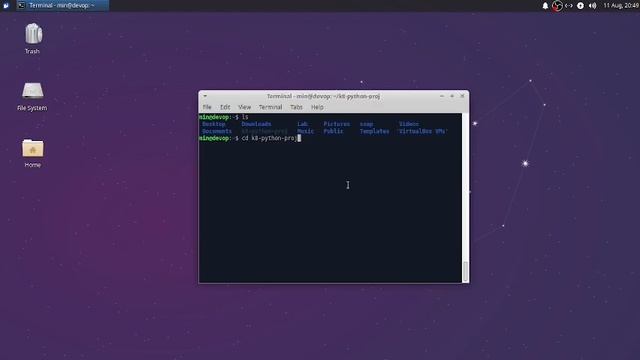Open the volume speaker icon
This screenshot has width=640, height=360.
tap(592, 6)
